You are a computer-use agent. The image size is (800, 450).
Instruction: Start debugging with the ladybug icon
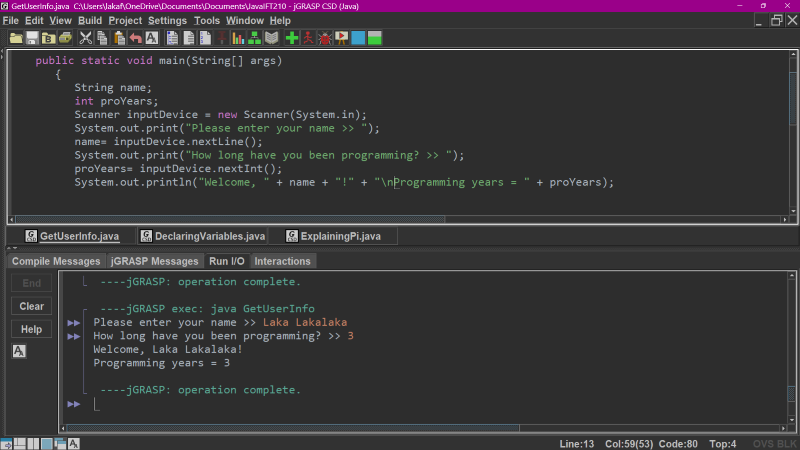click(325, 38)
